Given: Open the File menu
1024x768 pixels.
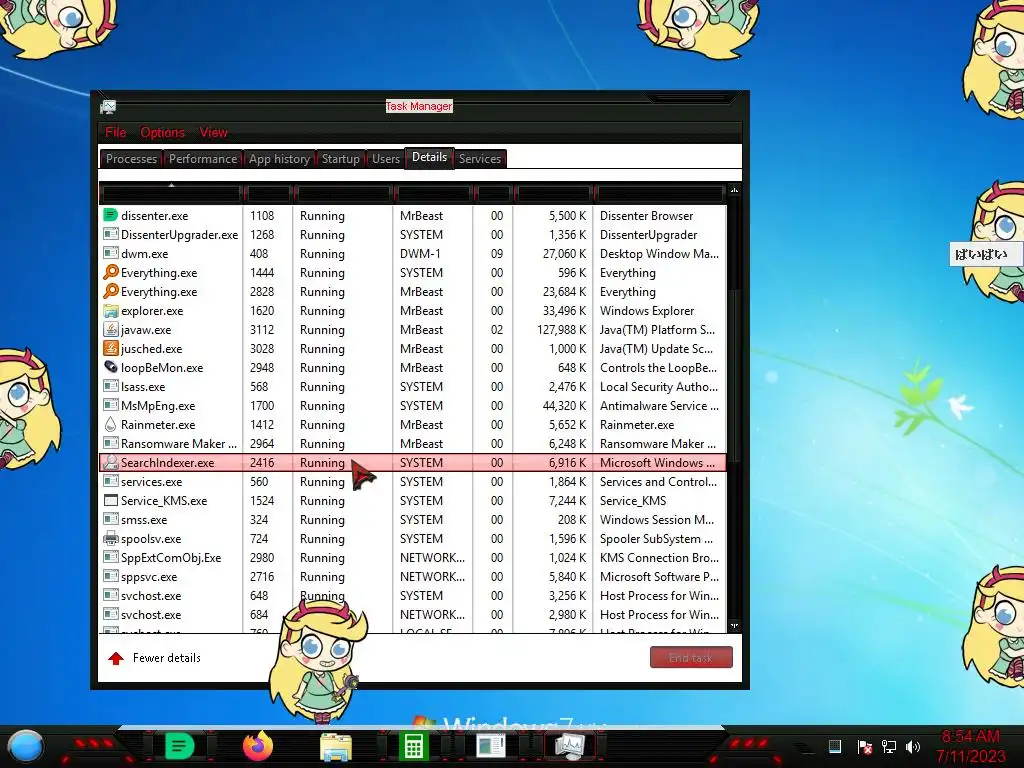Looking at the screenshot, I should [116, 132].
